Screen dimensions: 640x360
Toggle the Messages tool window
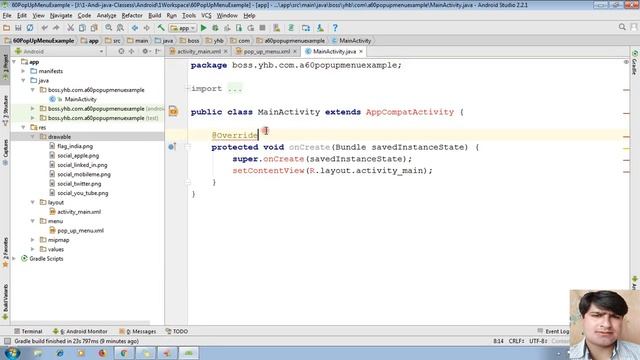click(x=138, y=331)
